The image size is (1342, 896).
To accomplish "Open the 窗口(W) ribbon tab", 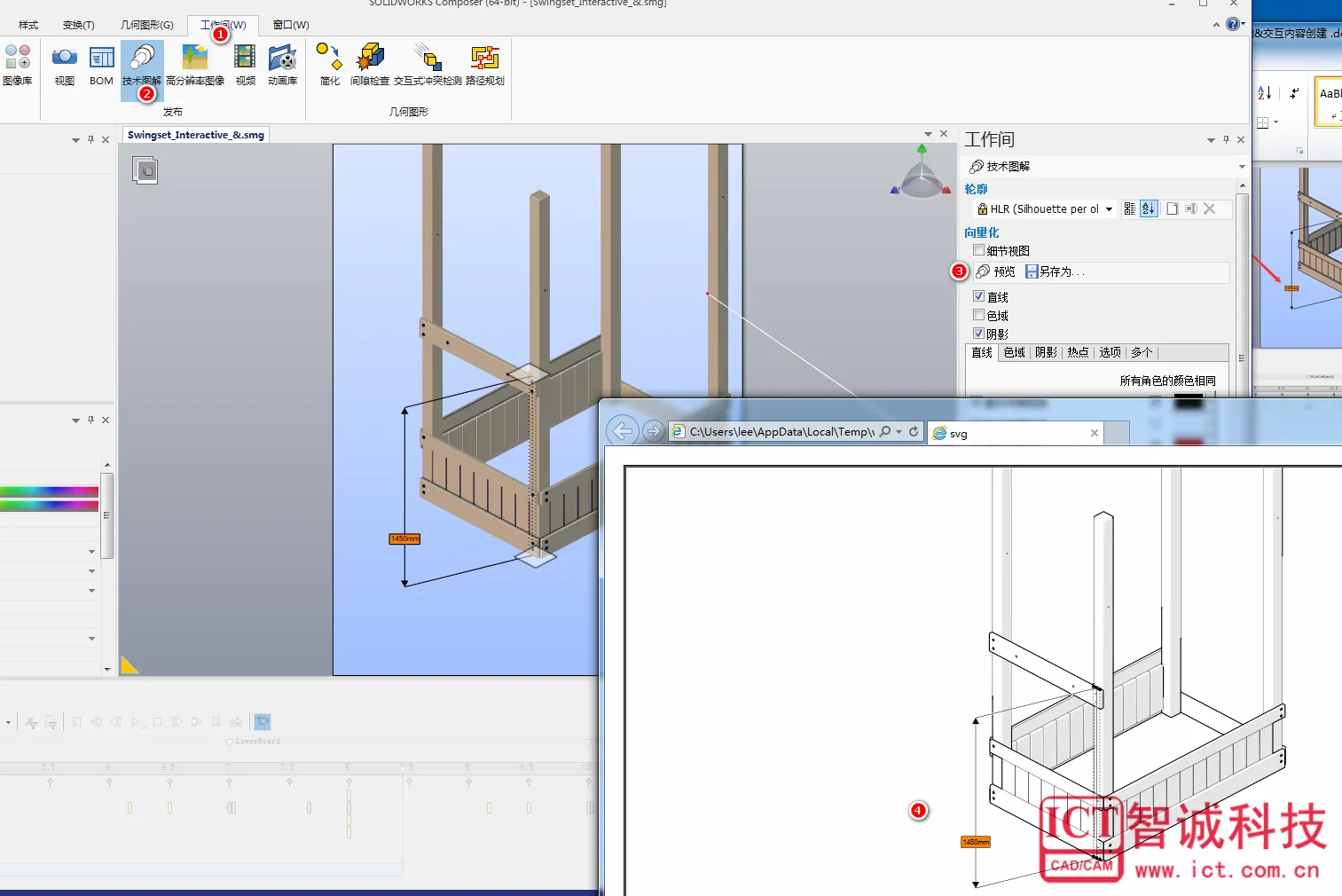I will [x=291, y=25].
